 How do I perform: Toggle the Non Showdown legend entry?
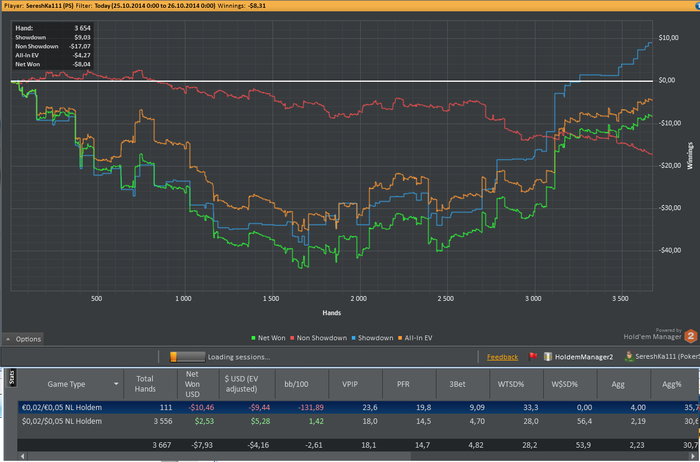tap(318, 338)
